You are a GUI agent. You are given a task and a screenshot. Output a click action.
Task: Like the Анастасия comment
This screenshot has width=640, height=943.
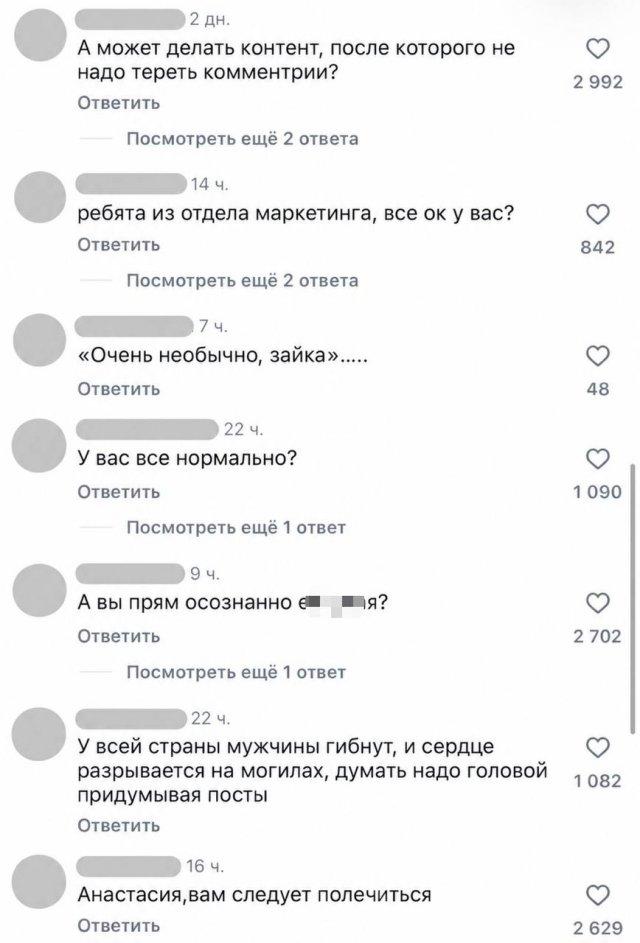pyautogui.click(x=598, y=895)
